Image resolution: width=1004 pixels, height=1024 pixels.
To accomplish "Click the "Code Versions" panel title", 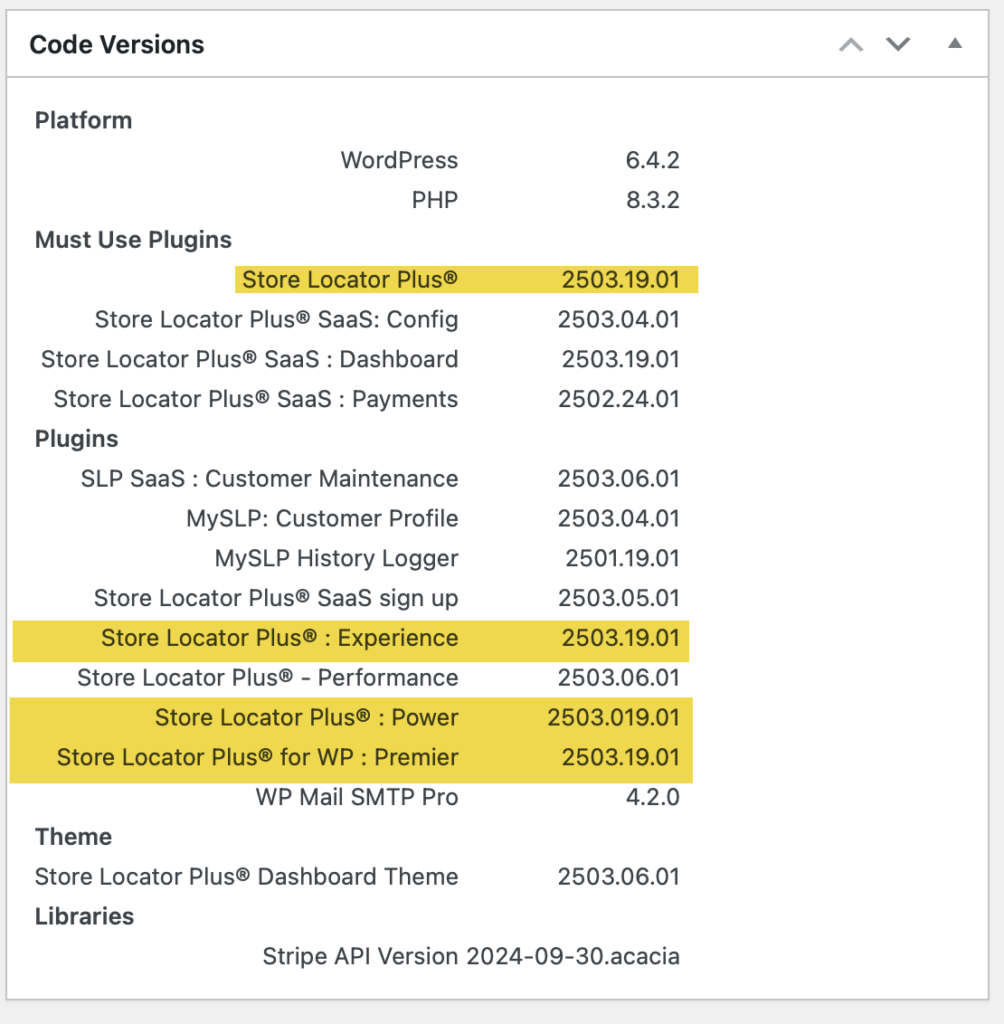I will click(117, 44).
